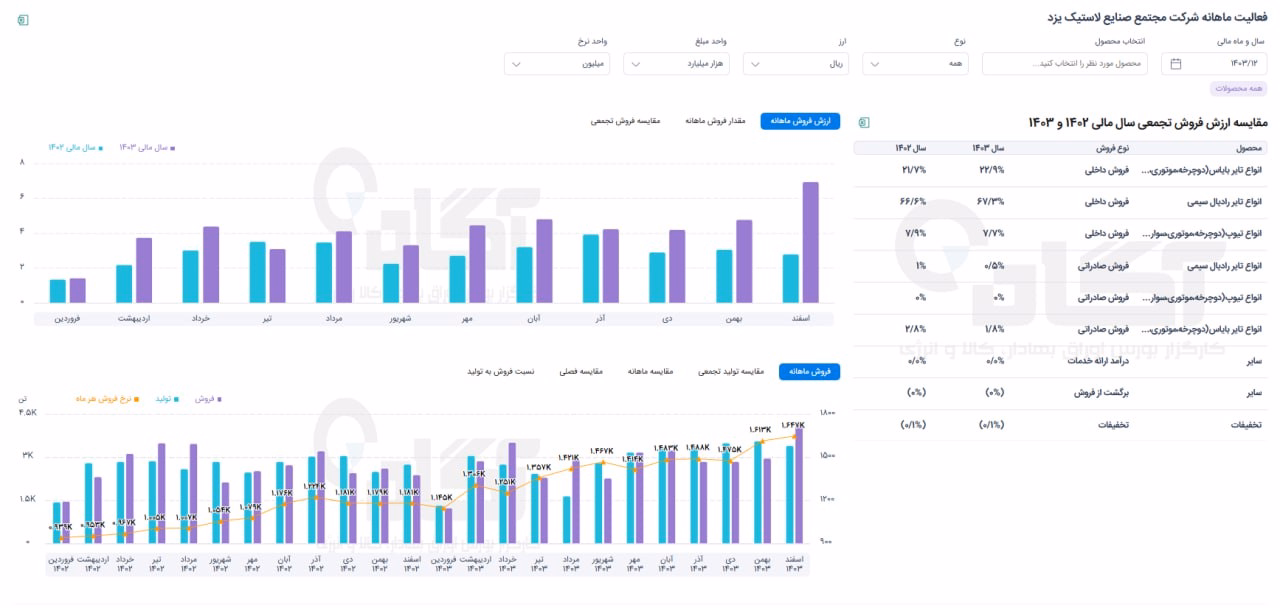Click the fiscal year-month field showing ۱۴۰۳/۱۲
Screen dimensions: 1280x608
click(x=1214, y=64)
